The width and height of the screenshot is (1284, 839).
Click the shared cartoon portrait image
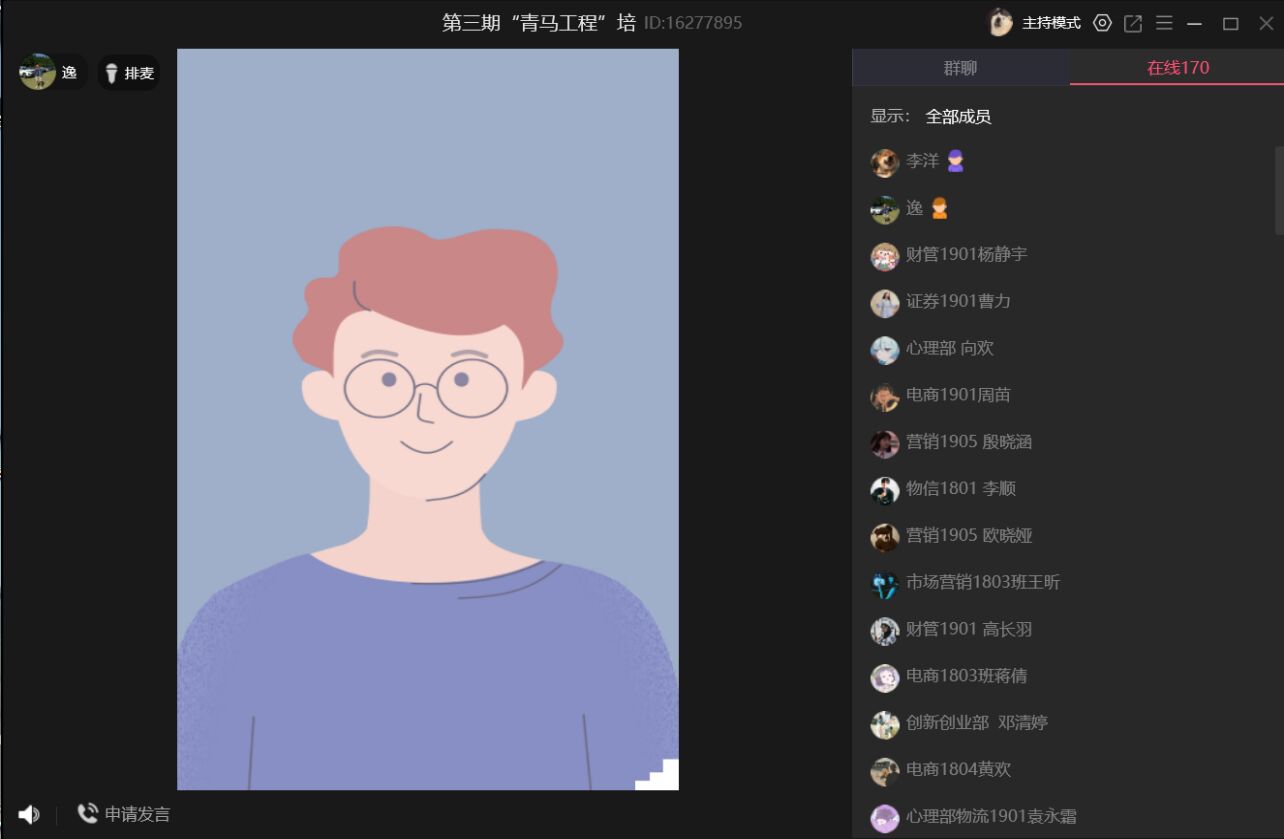point(428,419)
